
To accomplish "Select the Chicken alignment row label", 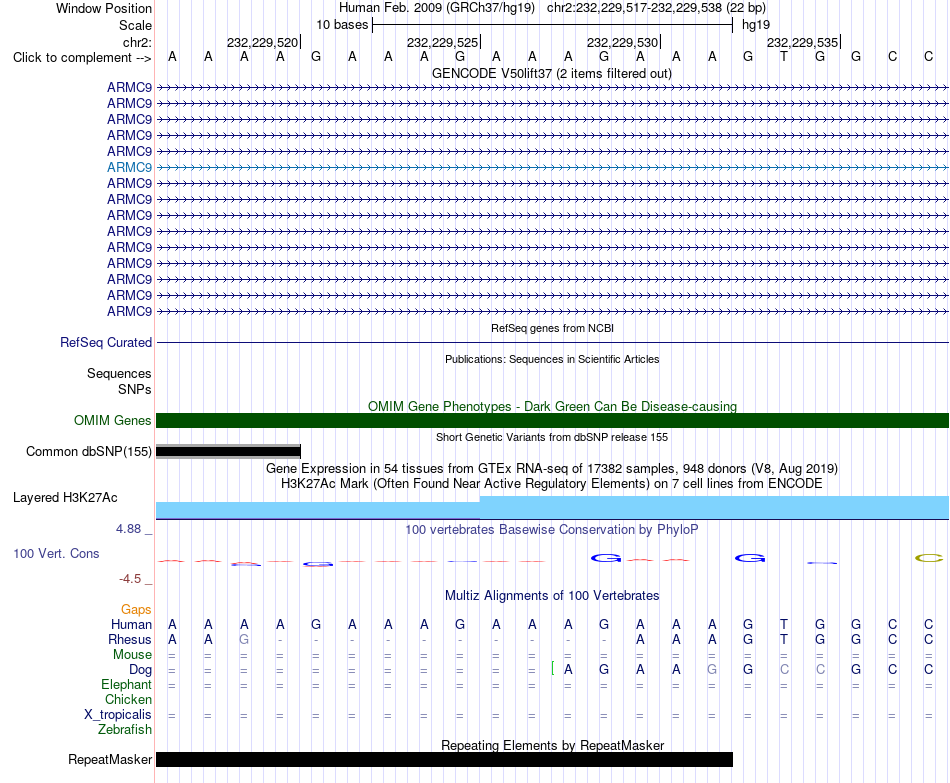I will 128,699.
